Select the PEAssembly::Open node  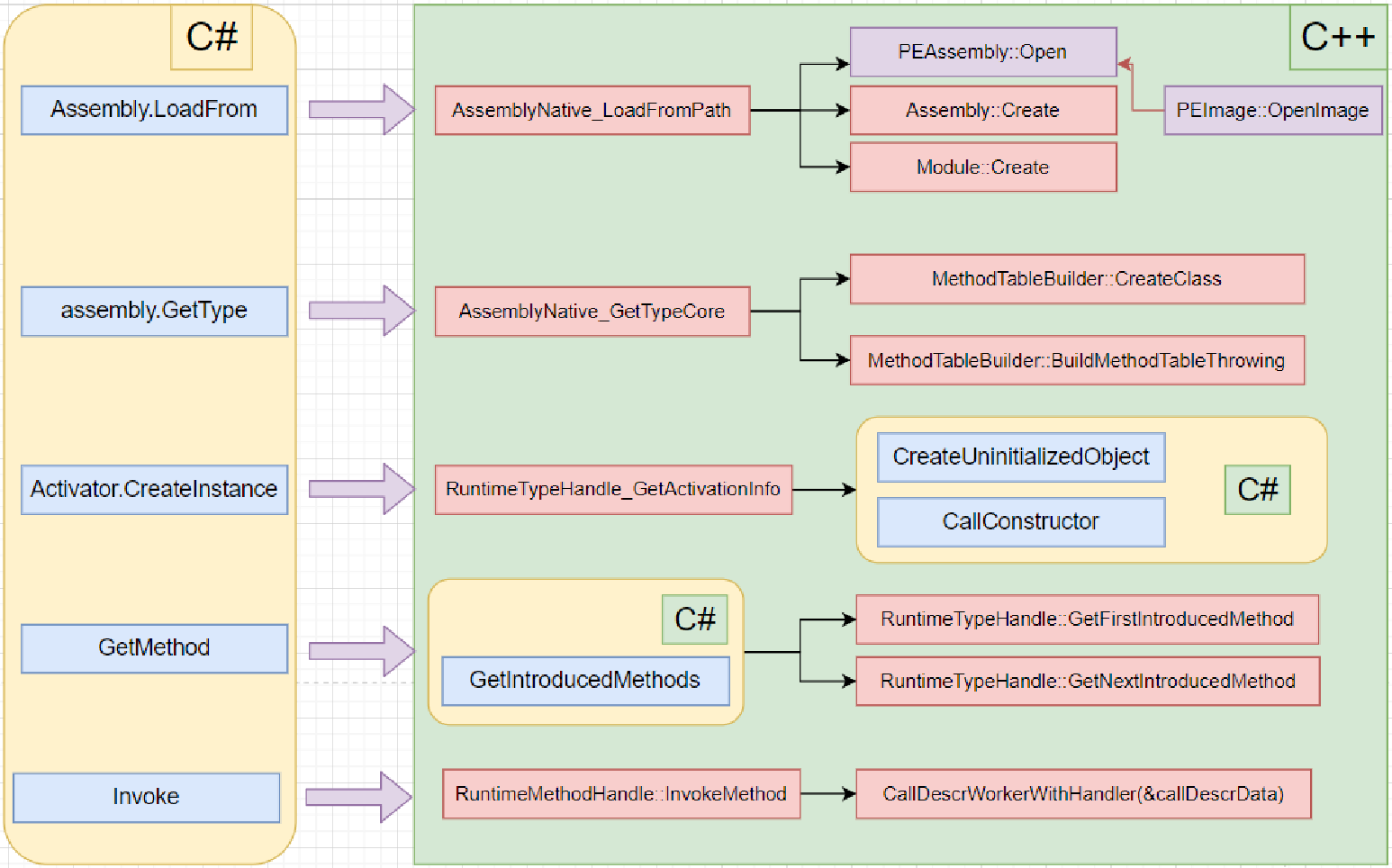tap(982, 52)
